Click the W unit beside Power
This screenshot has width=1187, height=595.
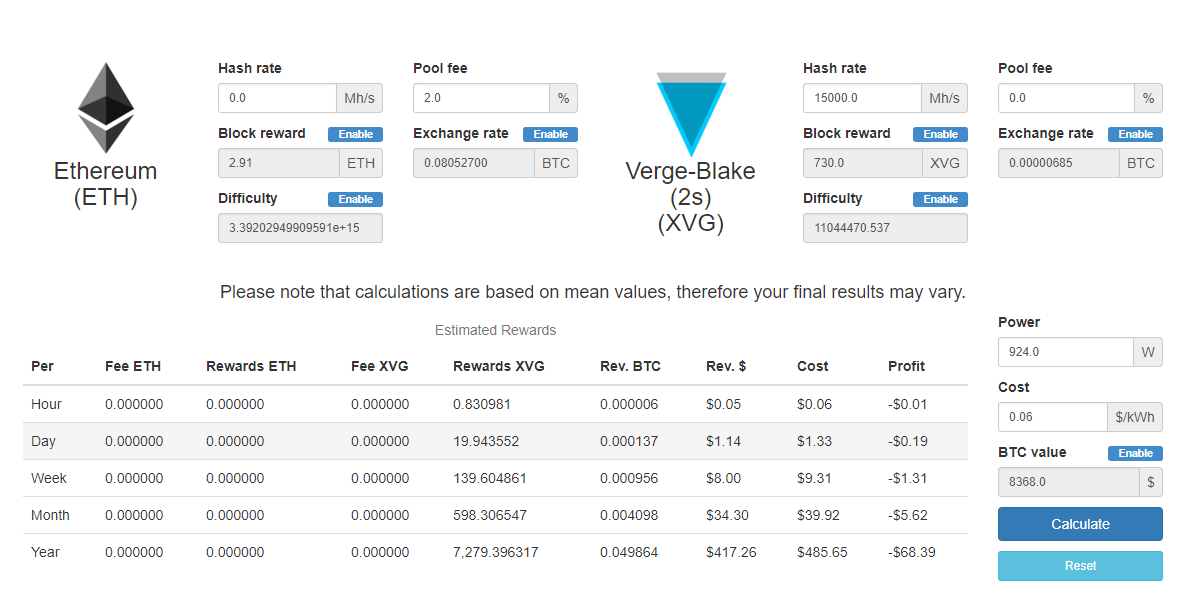1148,352
